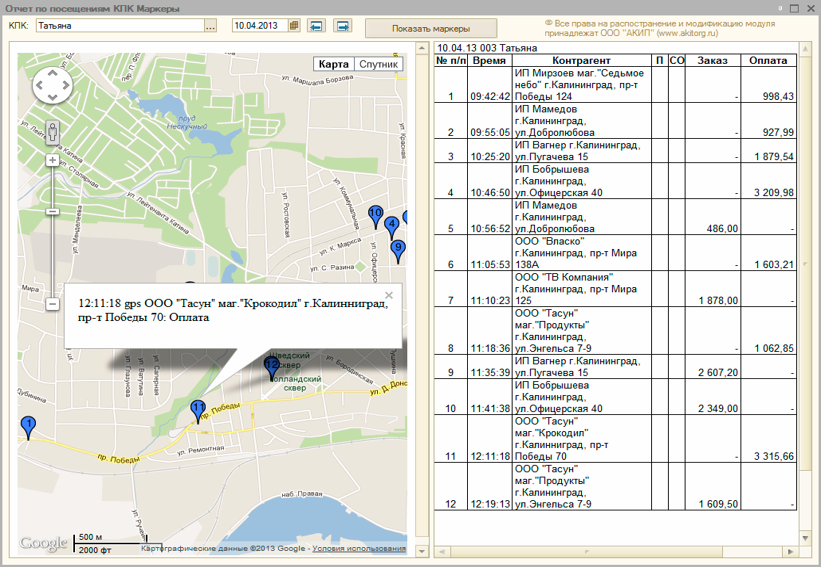Go to previous day arrow icon
The width and height of the screenshot is (821, 567).
click(x=316, y=25)
